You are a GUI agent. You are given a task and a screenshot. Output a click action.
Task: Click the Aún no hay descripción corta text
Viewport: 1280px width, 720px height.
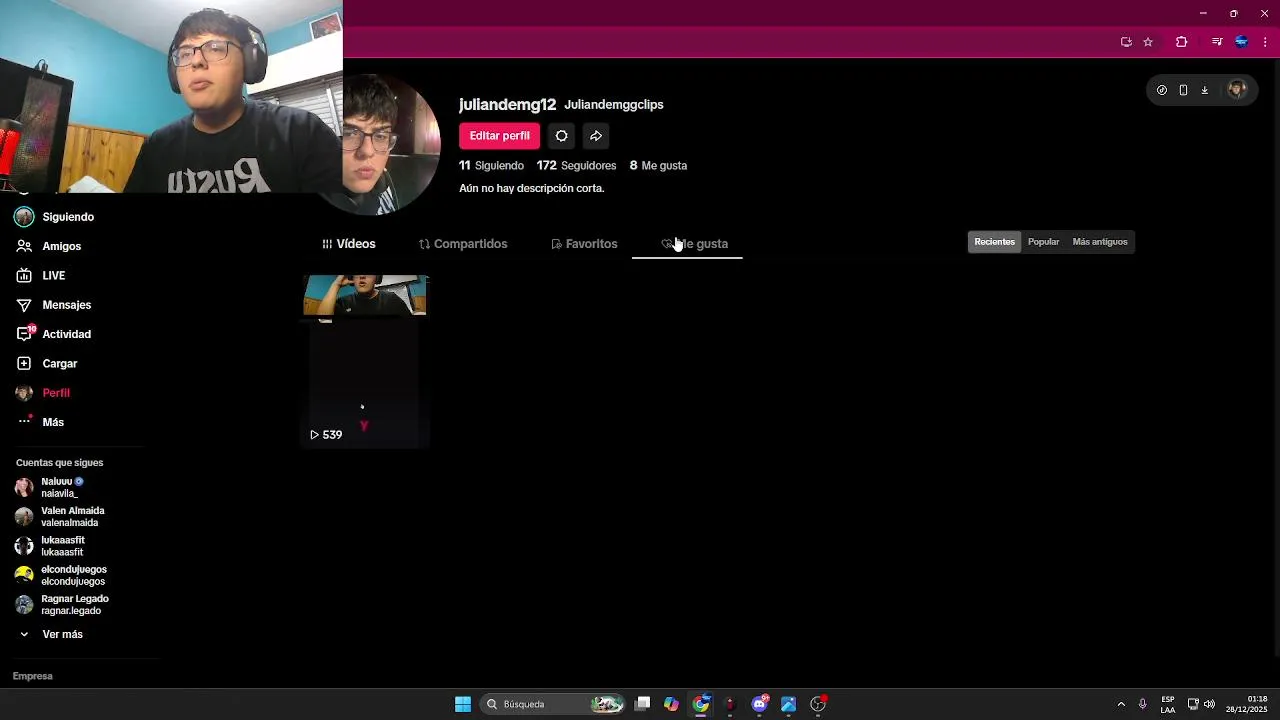[x=532, y=188]
